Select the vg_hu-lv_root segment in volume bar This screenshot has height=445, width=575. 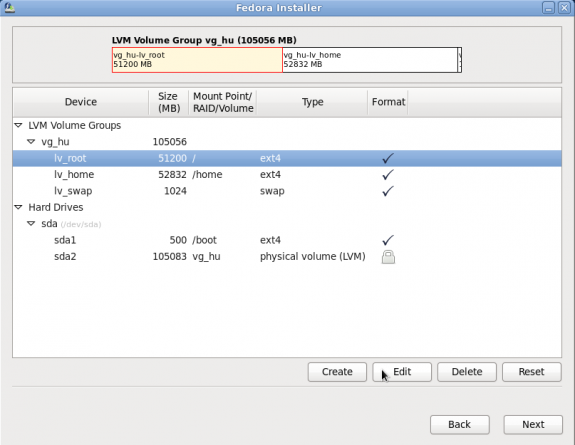tap(197, 60)
